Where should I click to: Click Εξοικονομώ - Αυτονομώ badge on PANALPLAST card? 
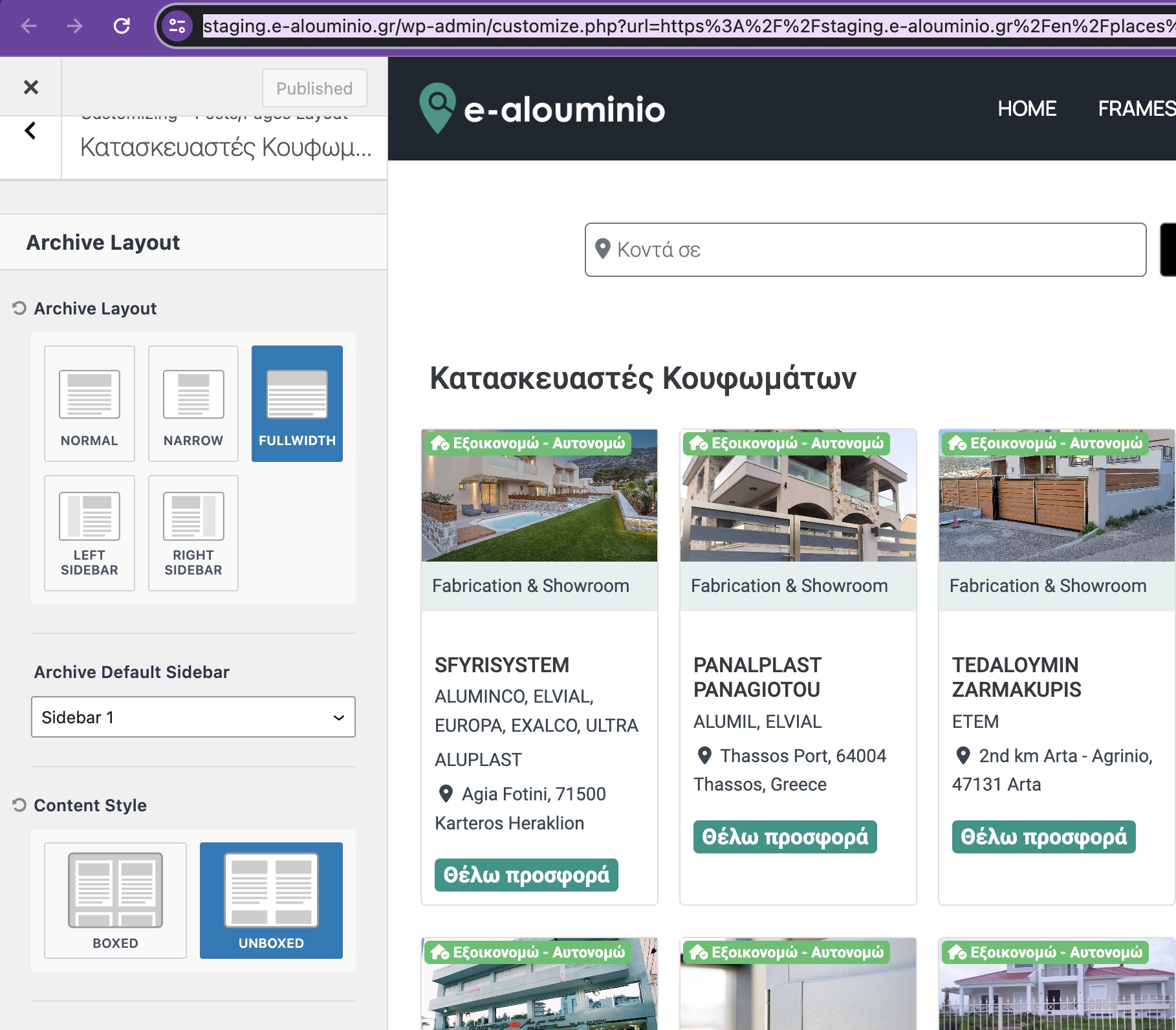[787, 443]
